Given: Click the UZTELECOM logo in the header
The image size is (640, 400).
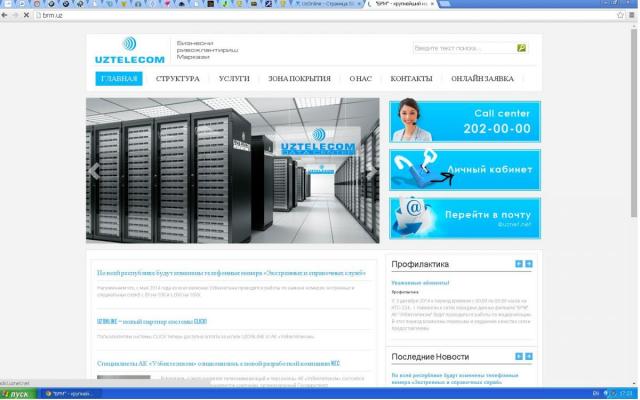Looking at the screenshot, I should tap(129, 51).
